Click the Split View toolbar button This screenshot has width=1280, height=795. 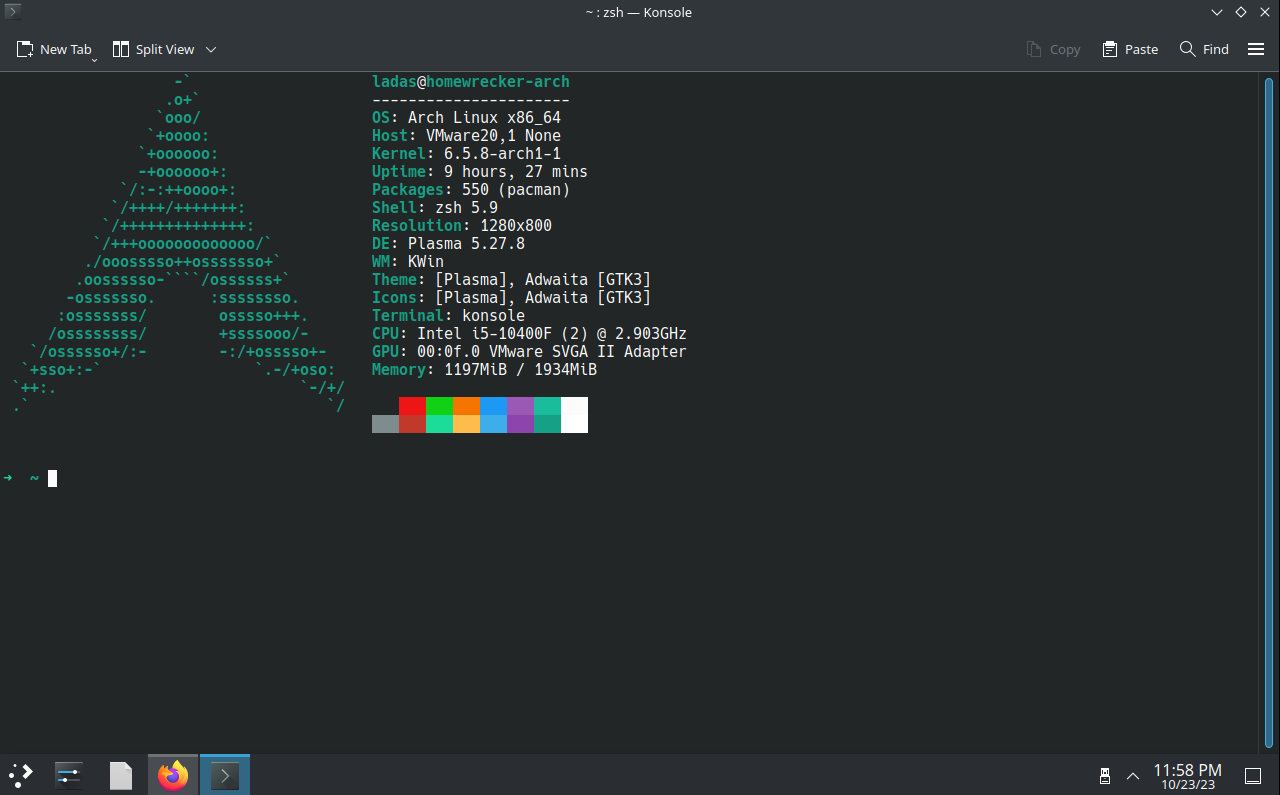coord(153,49)
